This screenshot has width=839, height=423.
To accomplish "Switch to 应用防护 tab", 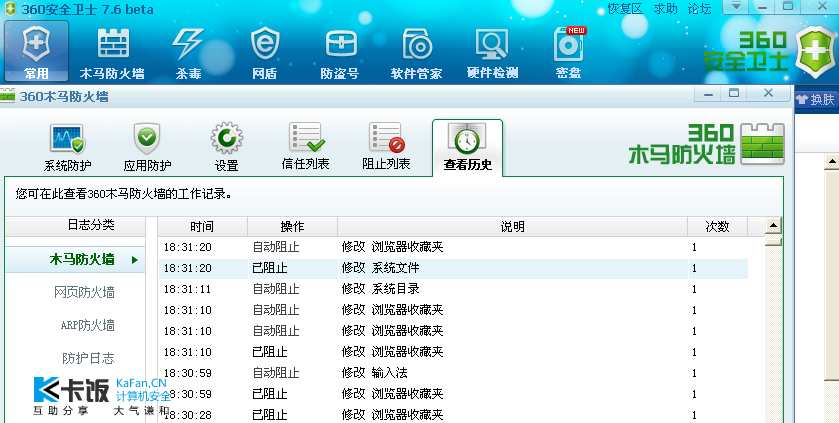I will click(x=147, y=148).
